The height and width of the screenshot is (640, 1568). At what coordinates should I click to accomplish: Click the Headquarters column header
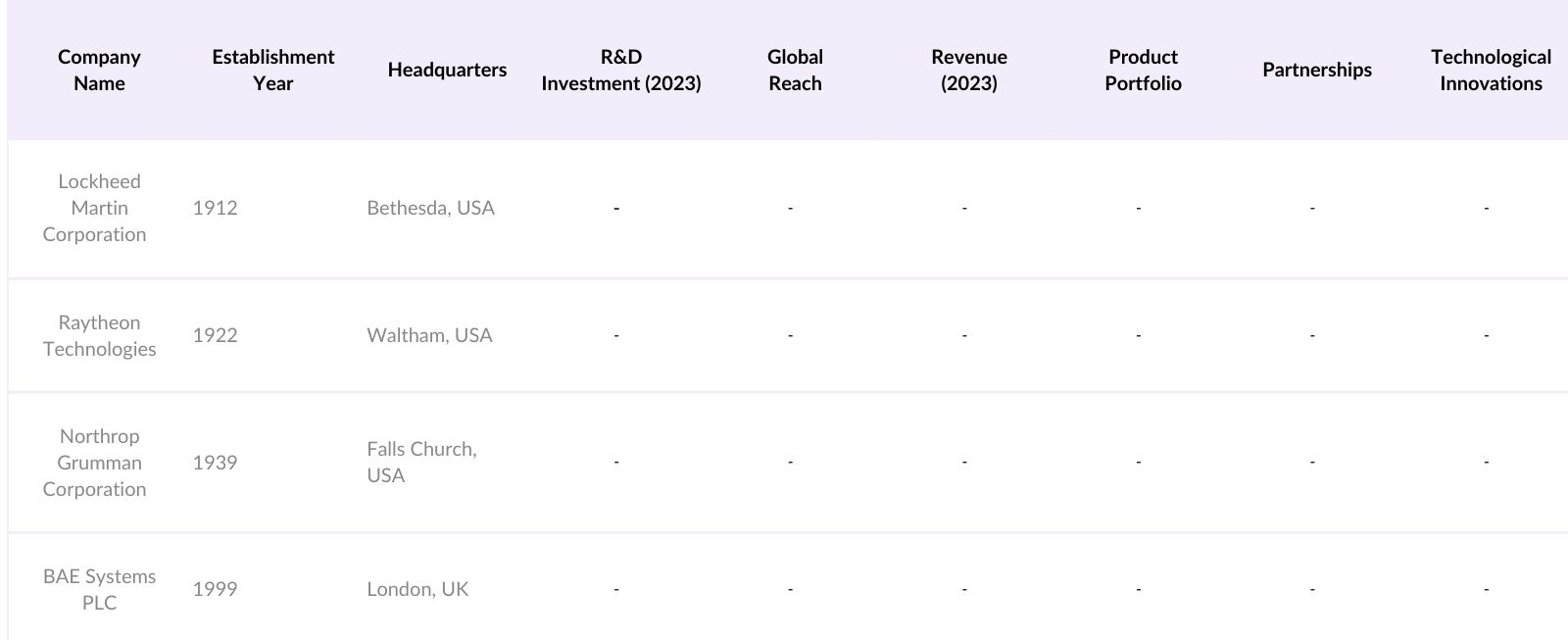click(447, 70)
